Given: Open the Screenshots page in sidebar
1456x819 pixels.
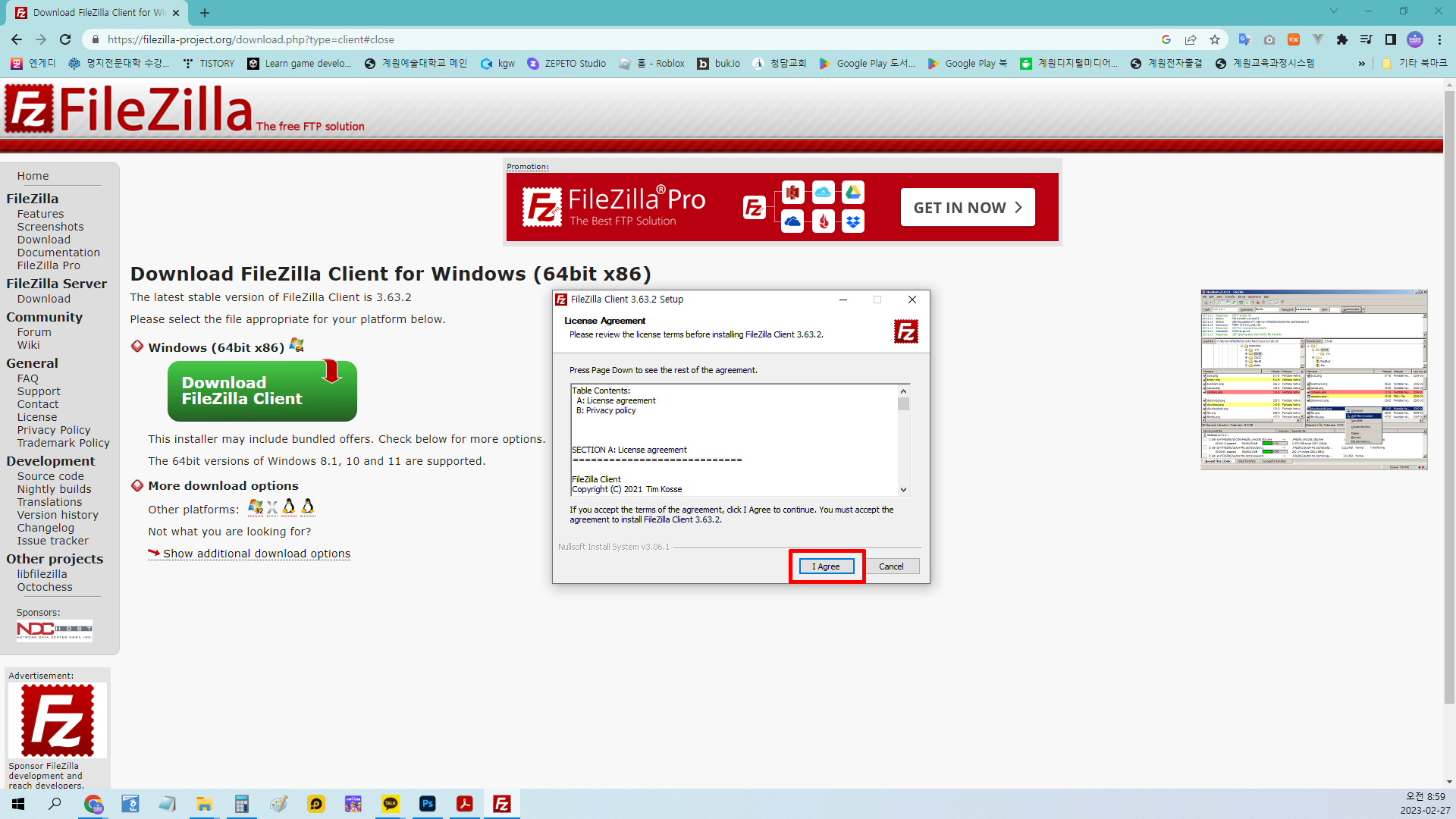Looking at the screenshot, I should (50, 227).
